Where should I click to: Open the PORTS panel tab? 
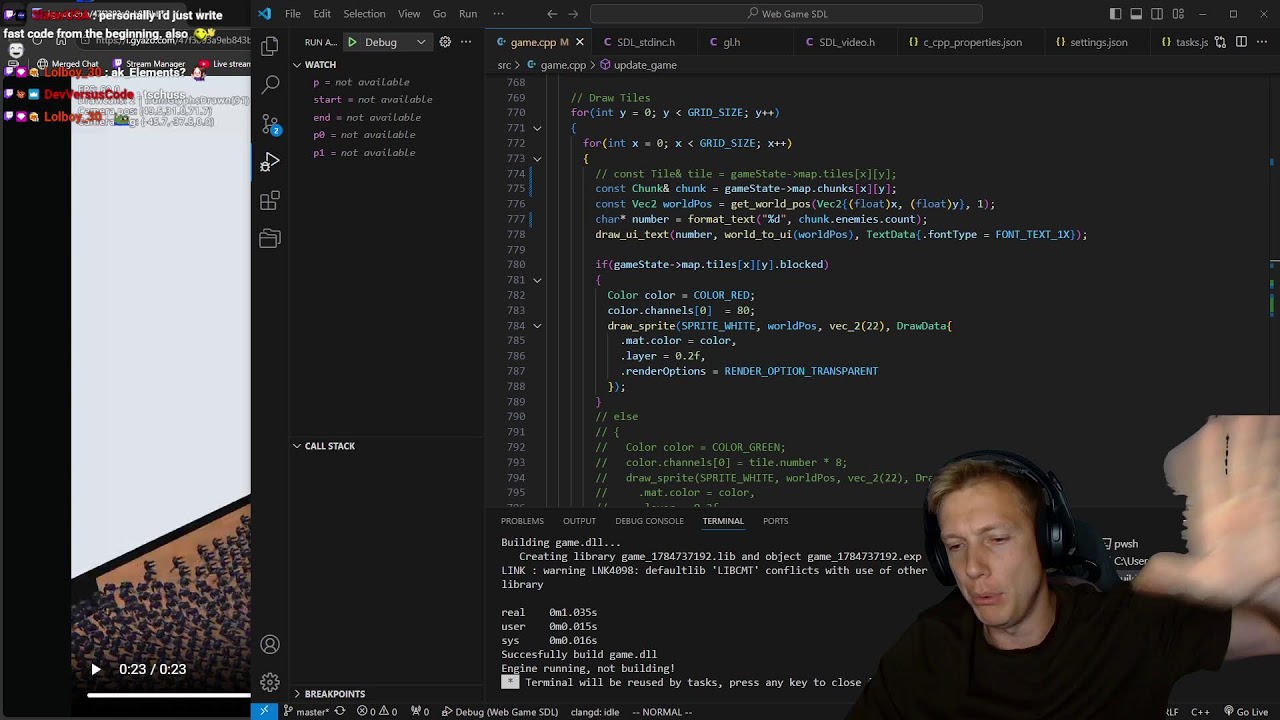pyautogui.click(x=775, y=521)
